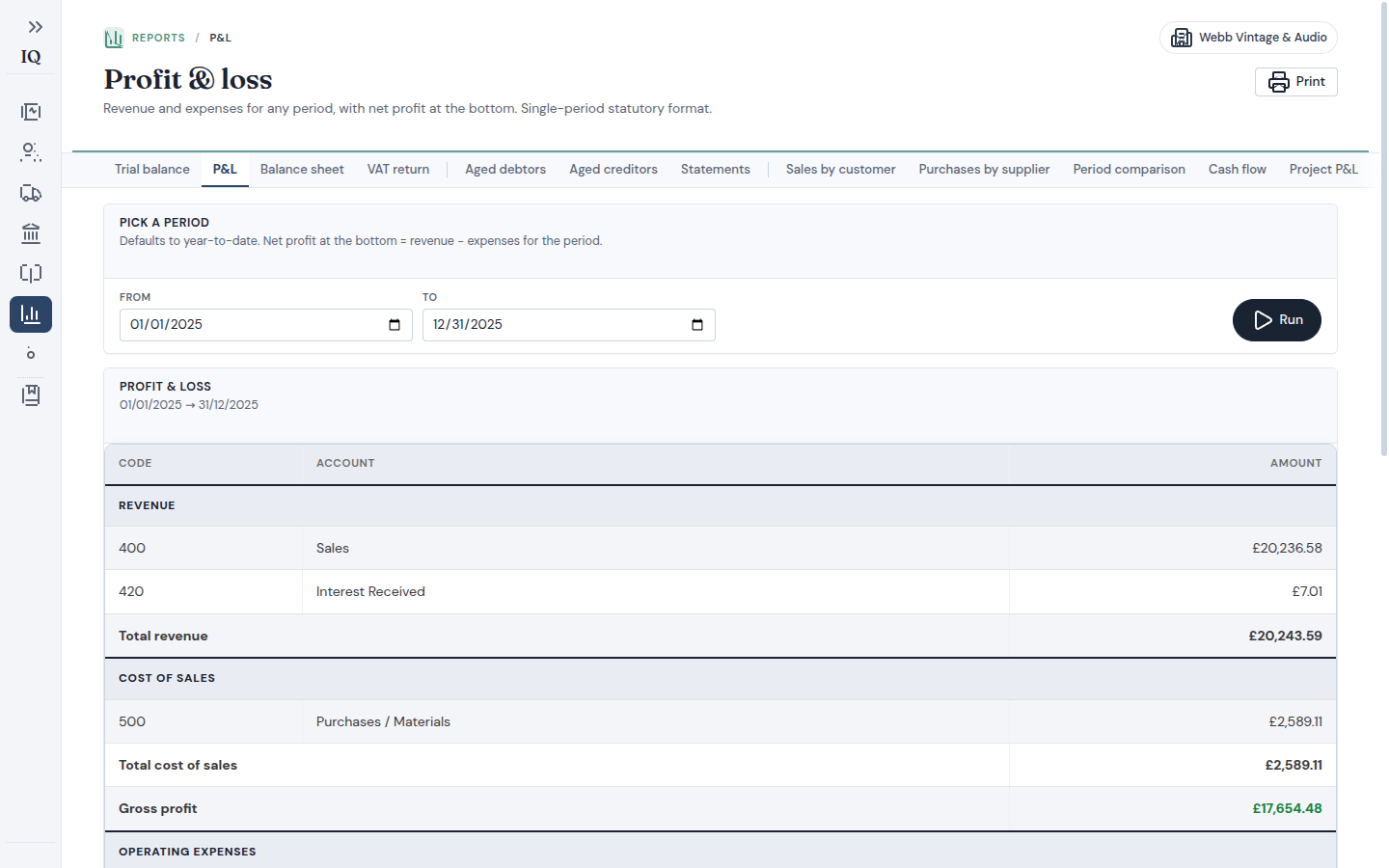Open the open-book ledger icon in sidebar
1389x868 pixels.
[x=31, y=274]
